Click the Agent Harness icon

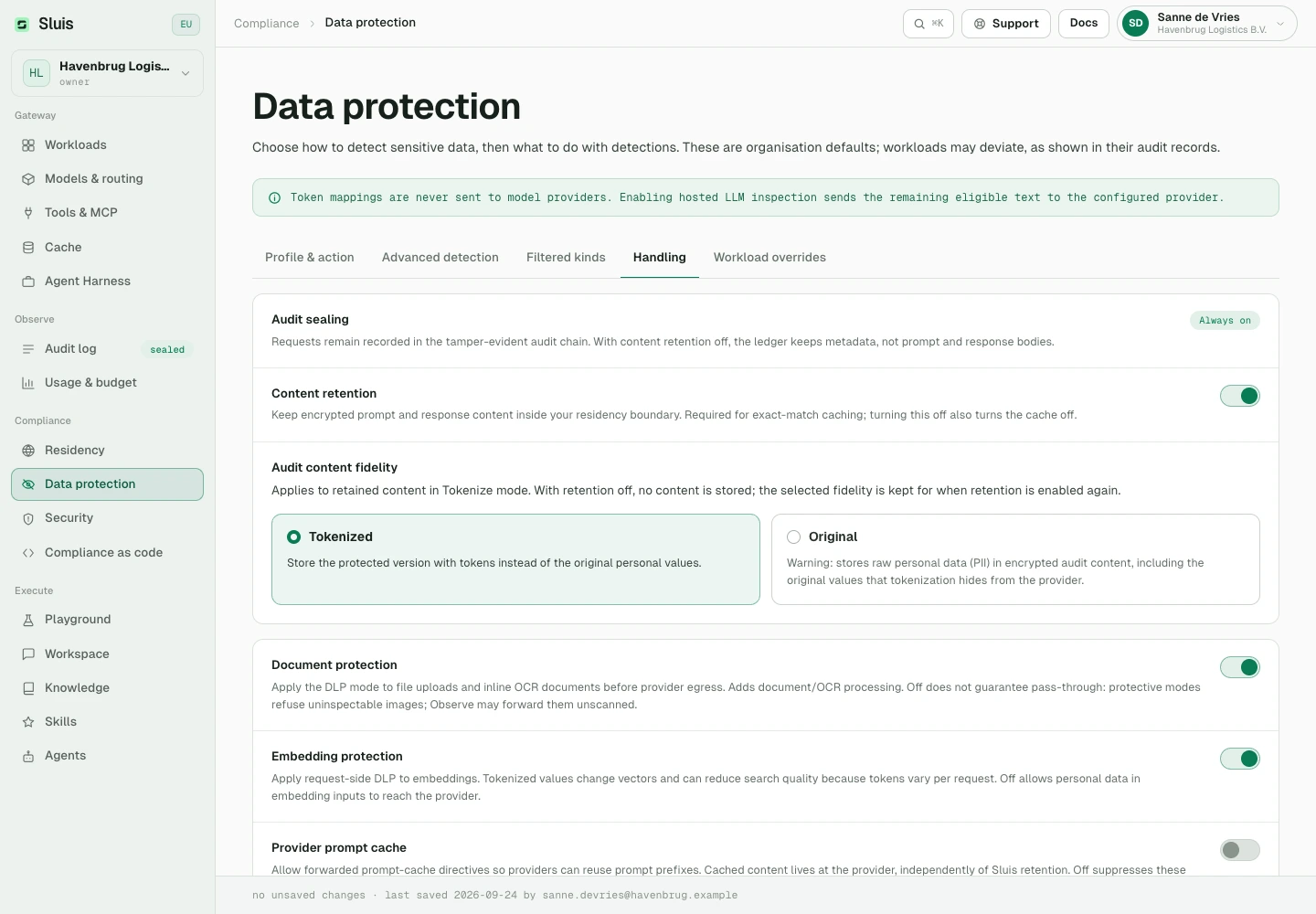[28, 282]
